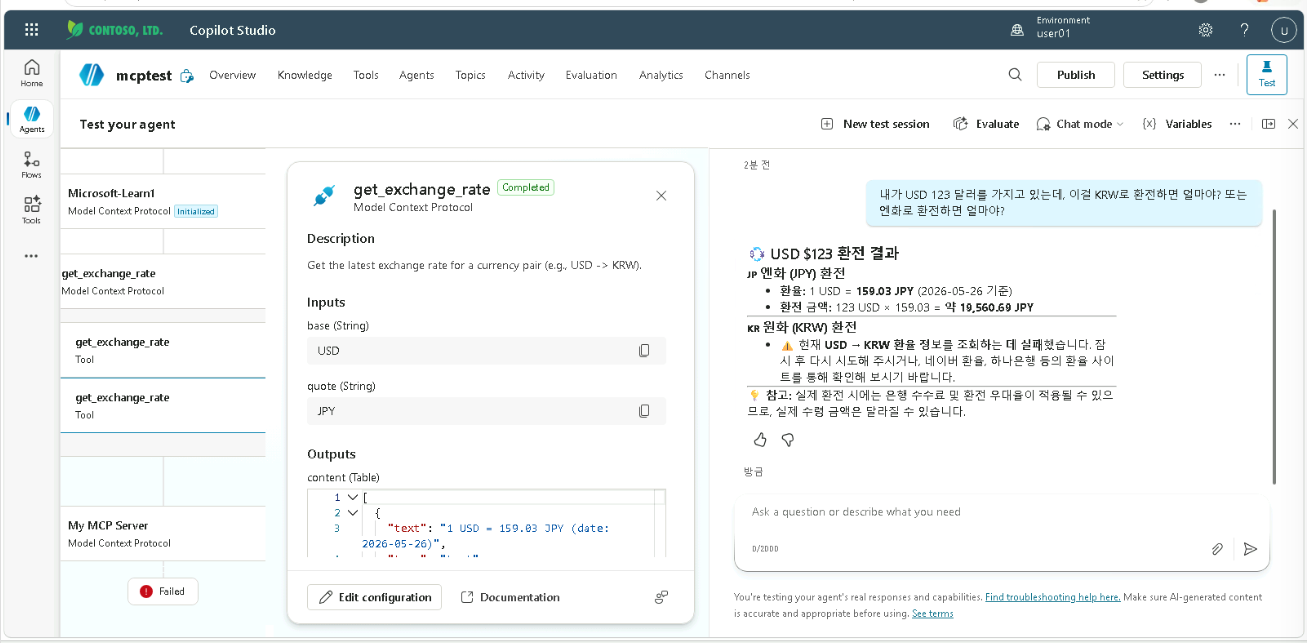1307x643 pixels.
Task: Open the Knowledge tab
Action: pyautogui.click(x=305, y=75)
